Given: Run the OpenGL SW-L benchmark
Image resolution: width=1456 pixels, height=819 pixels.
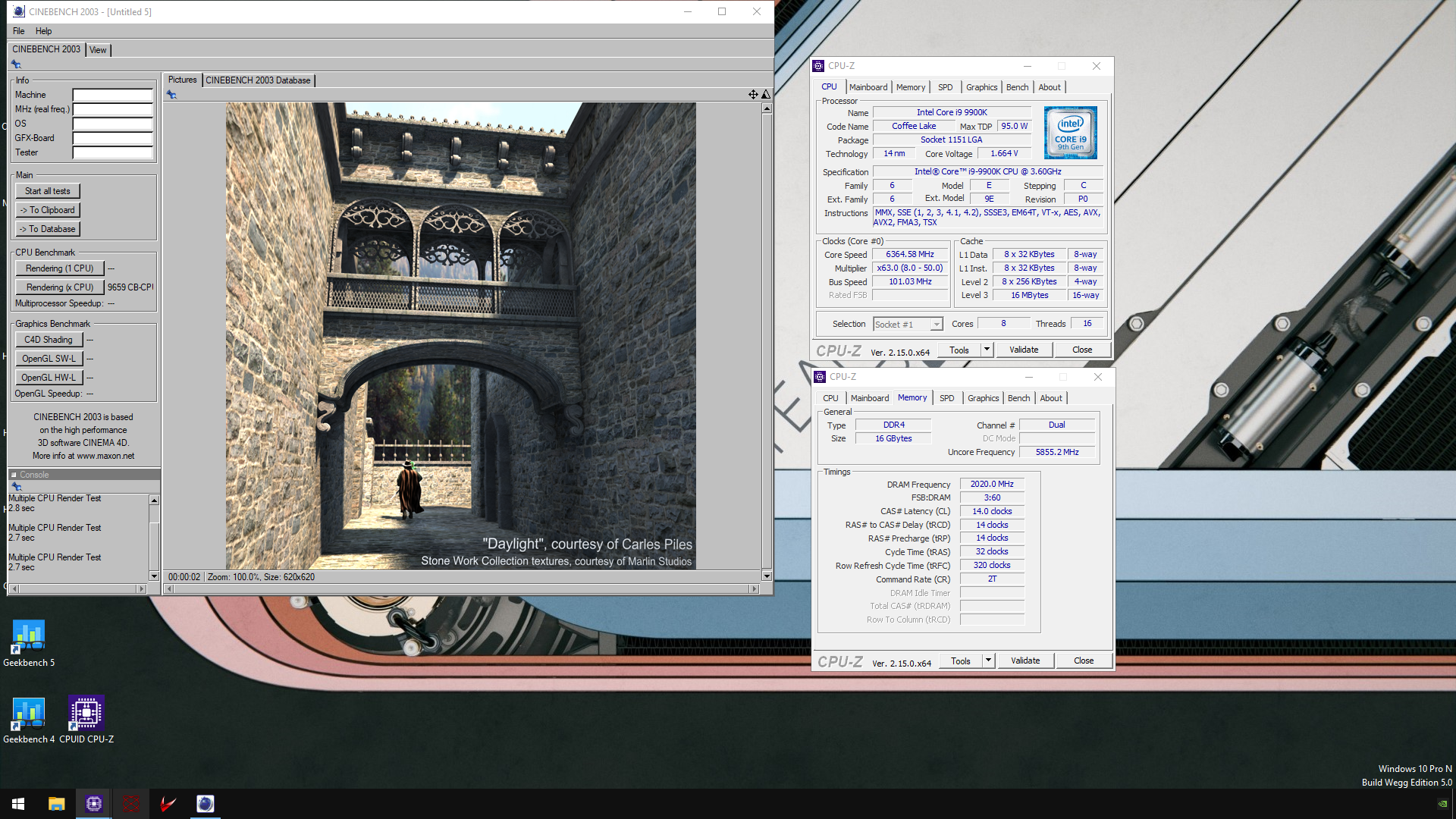Looking at the screenshot, I should pyautogui.click(x=49, y=359).
